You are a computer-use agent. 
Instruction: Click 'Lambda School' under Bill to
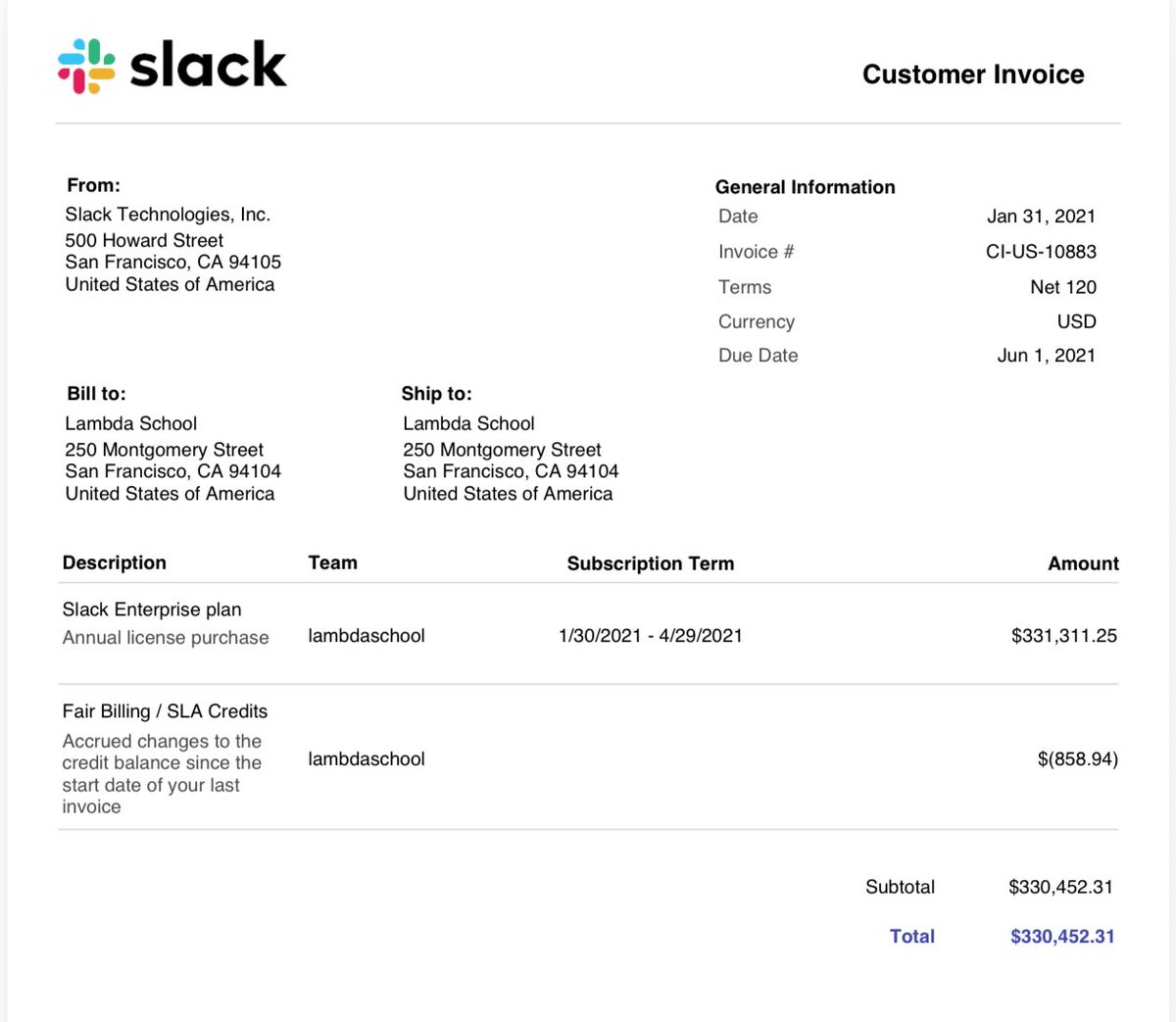131,423
